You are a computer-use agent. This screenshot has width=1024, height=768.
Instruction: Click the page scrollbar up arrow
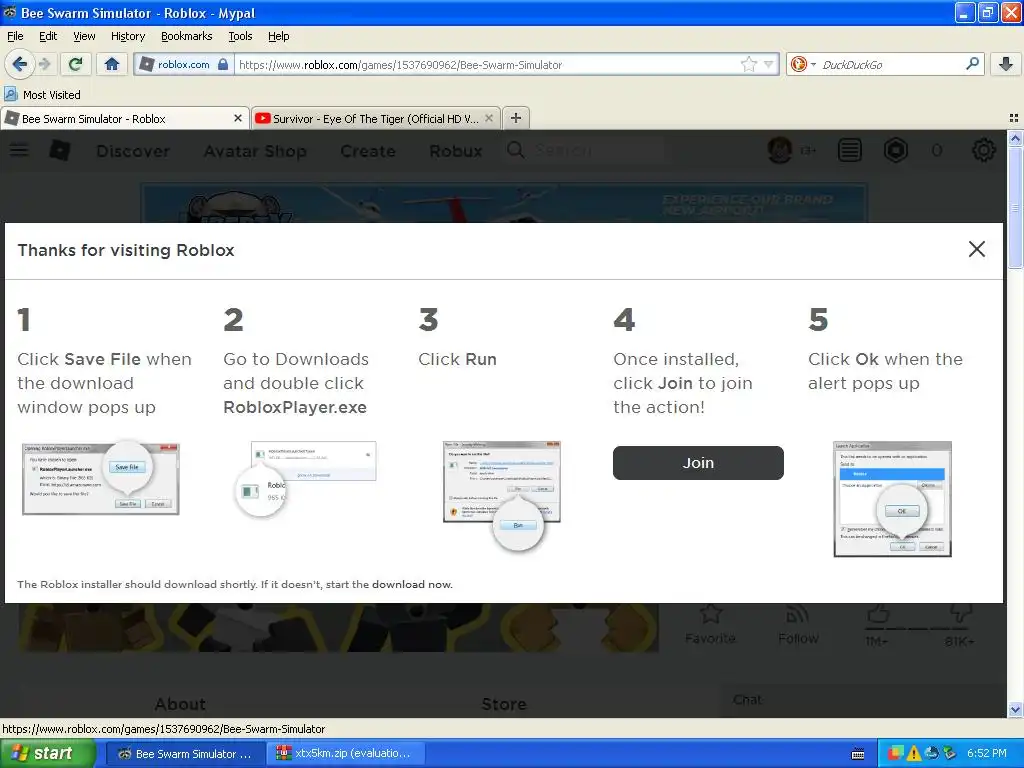pos(1015,138)
